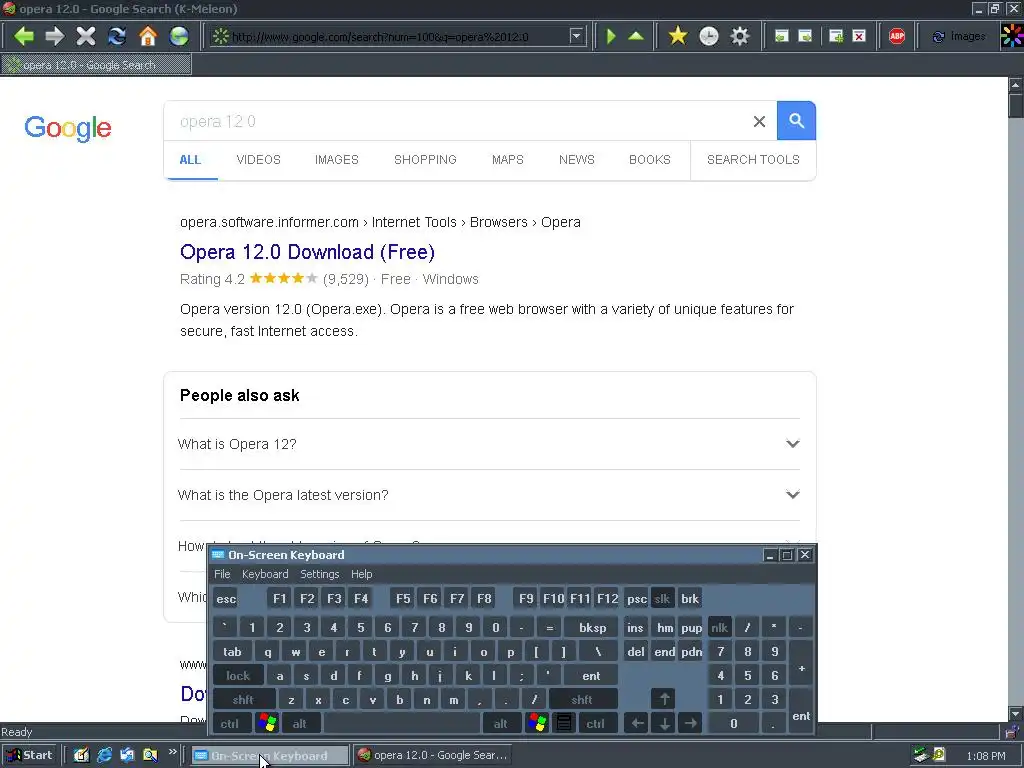Open the IMAGES results tab

pos(336,160)
